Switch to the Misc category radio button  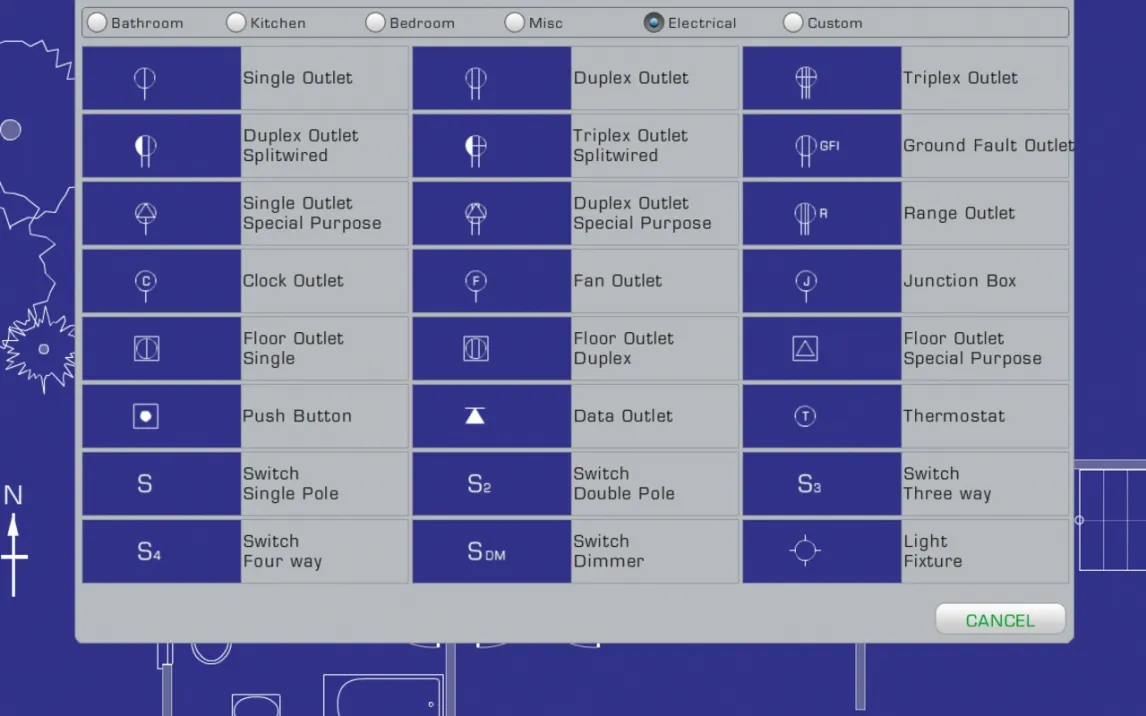pyautogui.click(x=514, y=22)
